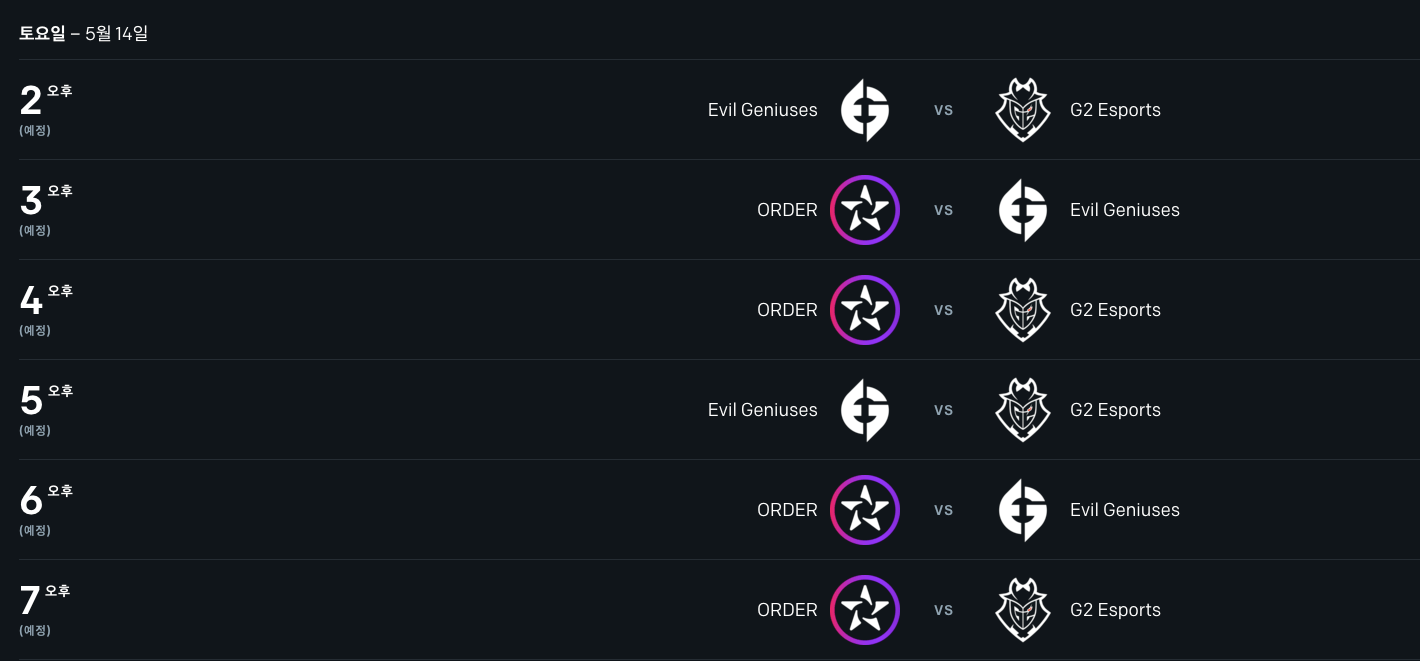This screenshot has width=1420, height=661.
Task: Click ORDER team name in 3 오후 match
Action: [787, 210]
